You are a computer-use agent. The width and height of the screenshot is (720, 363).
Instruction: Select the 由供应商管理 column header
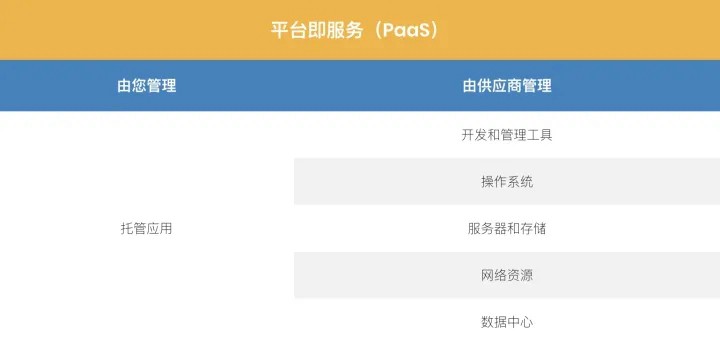coord(507,86)
